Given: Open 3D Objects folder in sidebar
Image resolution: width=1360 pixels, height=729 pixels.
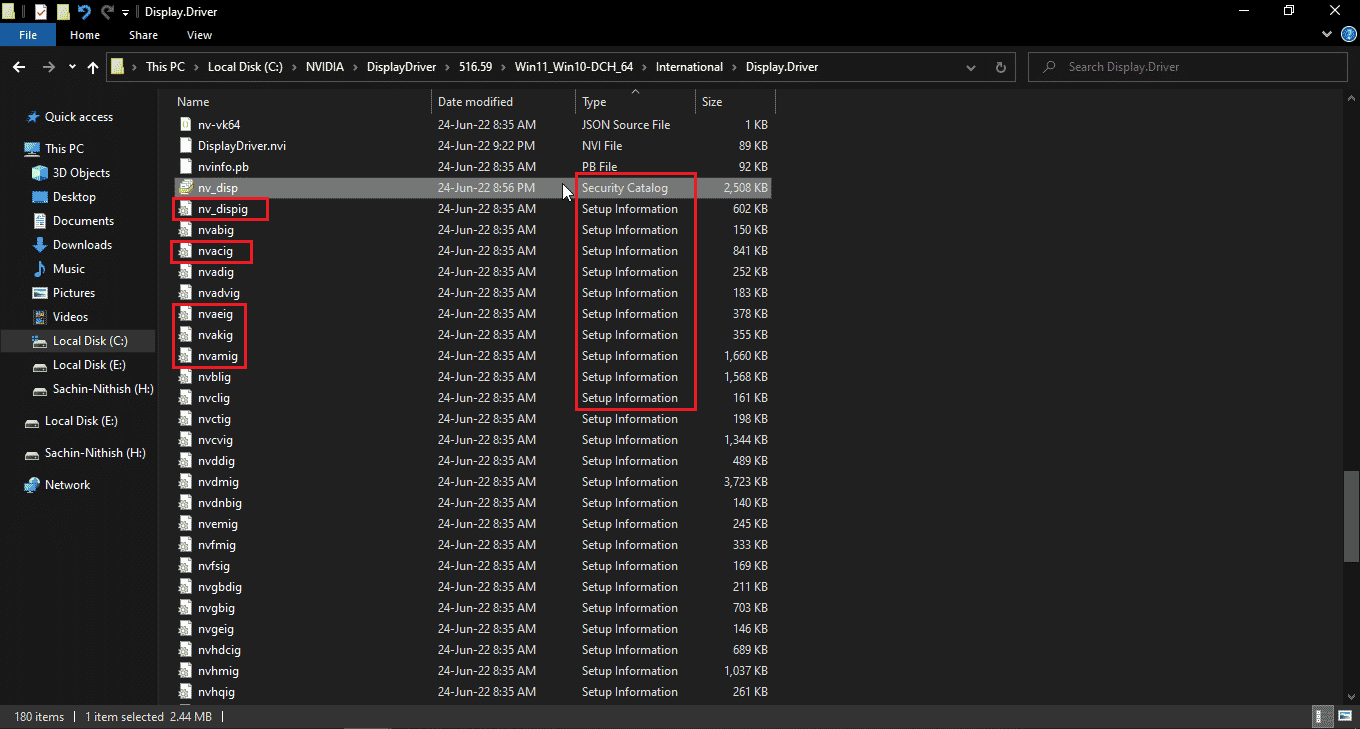Looking at the screenshot, I should pyautogui.click(x=81, y=173).
